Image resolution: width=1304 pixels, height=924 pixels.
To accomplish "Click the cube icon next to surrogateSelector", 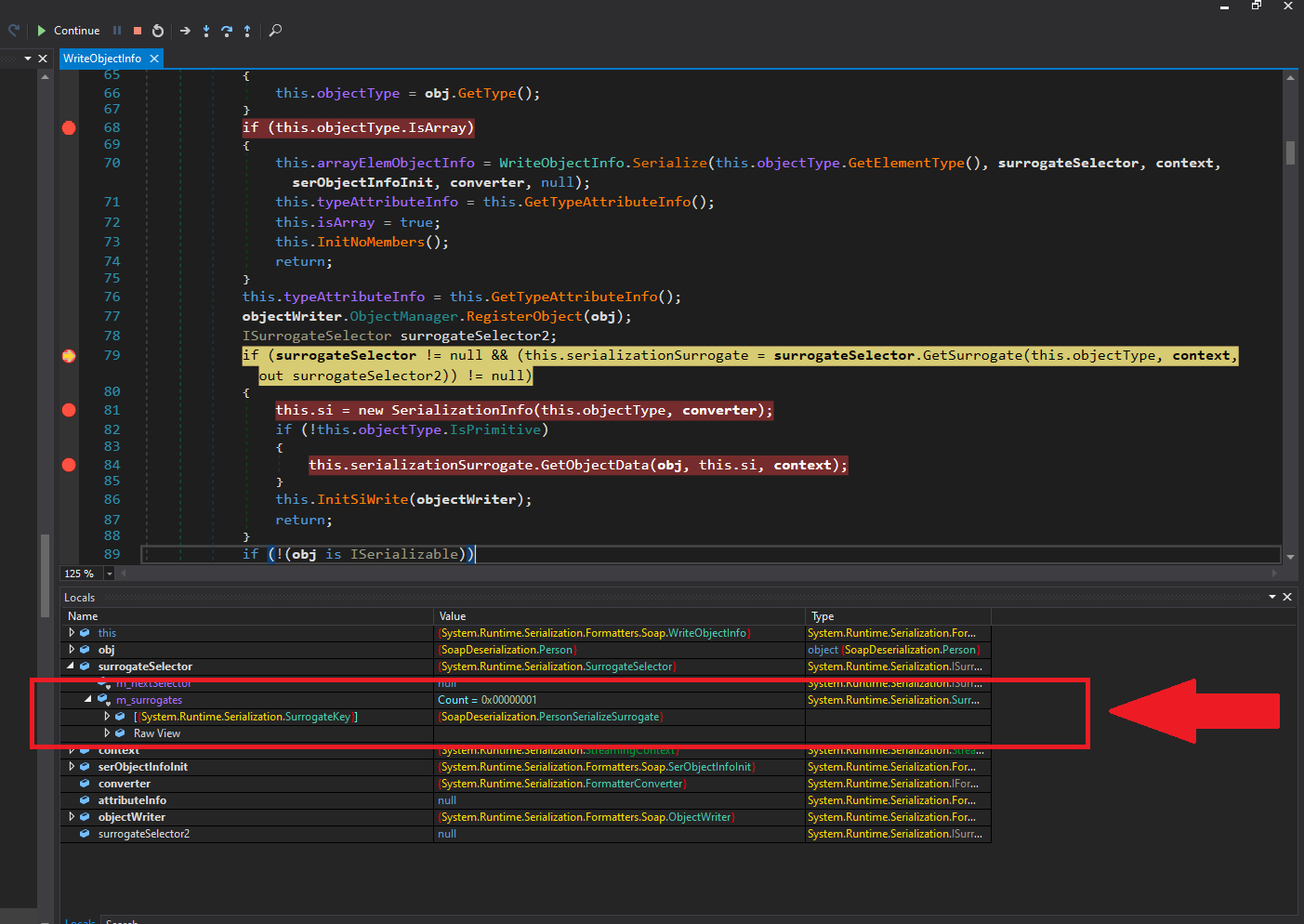I will 85,667.
